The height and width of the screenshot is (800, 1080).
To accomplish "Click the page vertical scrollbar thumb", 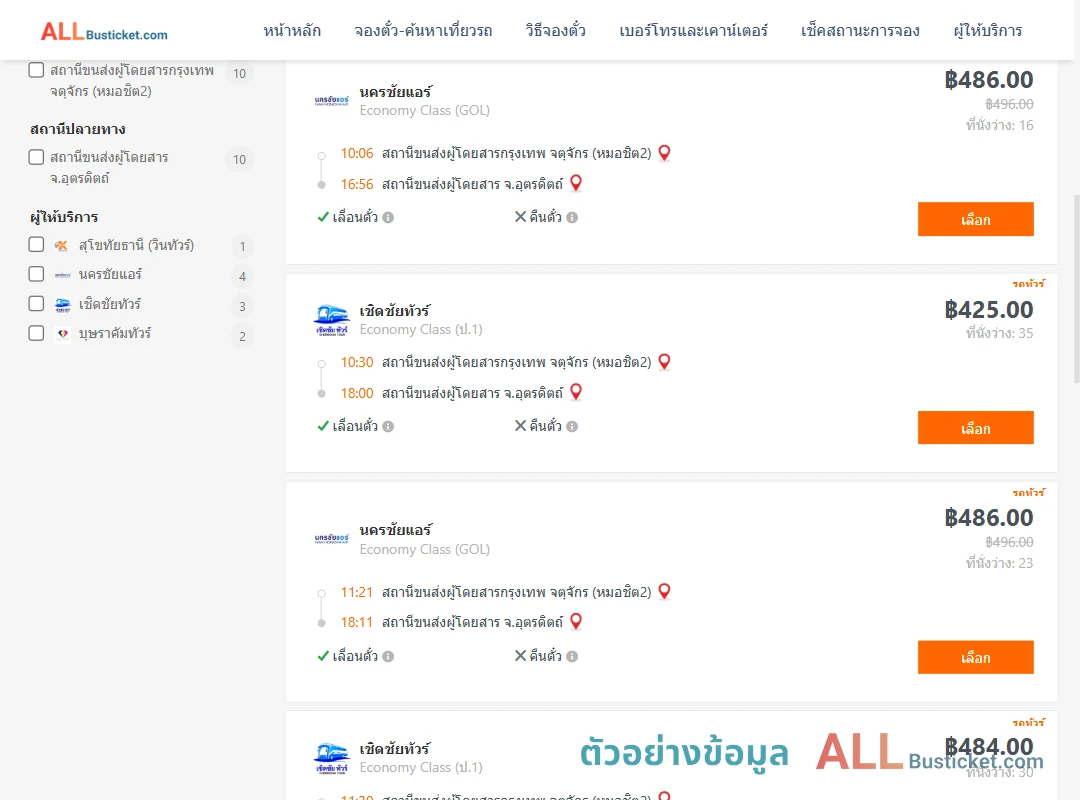I will pos(1077,289).
